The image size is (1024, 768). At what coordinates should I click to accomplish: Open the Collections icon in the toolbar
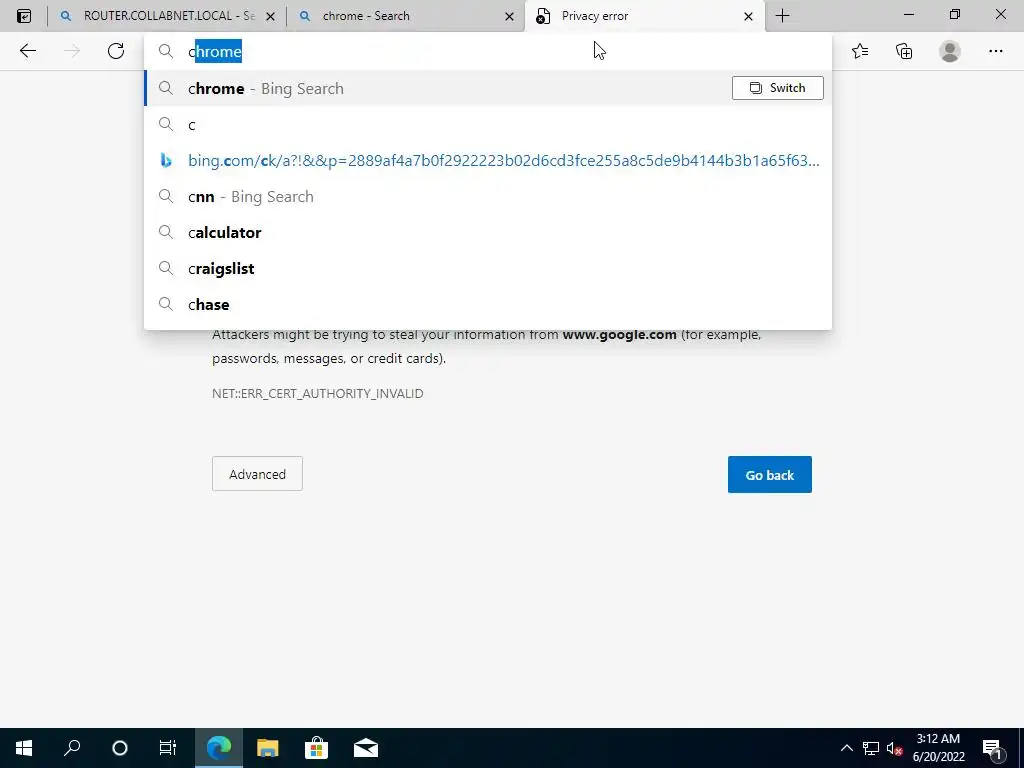point(904,51)
